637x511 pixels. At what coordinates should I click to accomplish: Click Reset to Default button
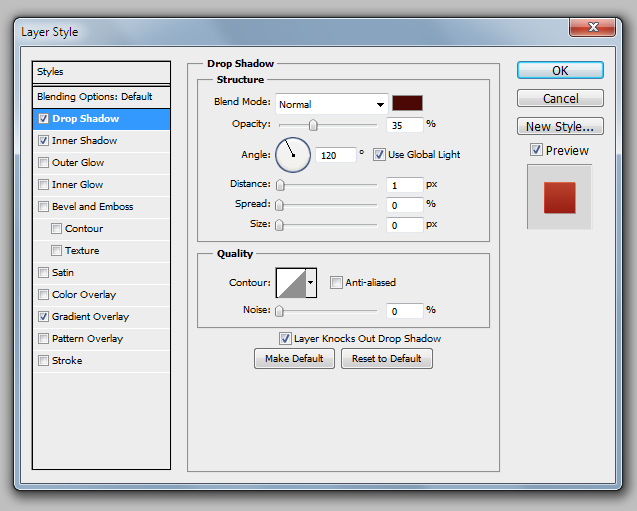(x=387, y=359)
